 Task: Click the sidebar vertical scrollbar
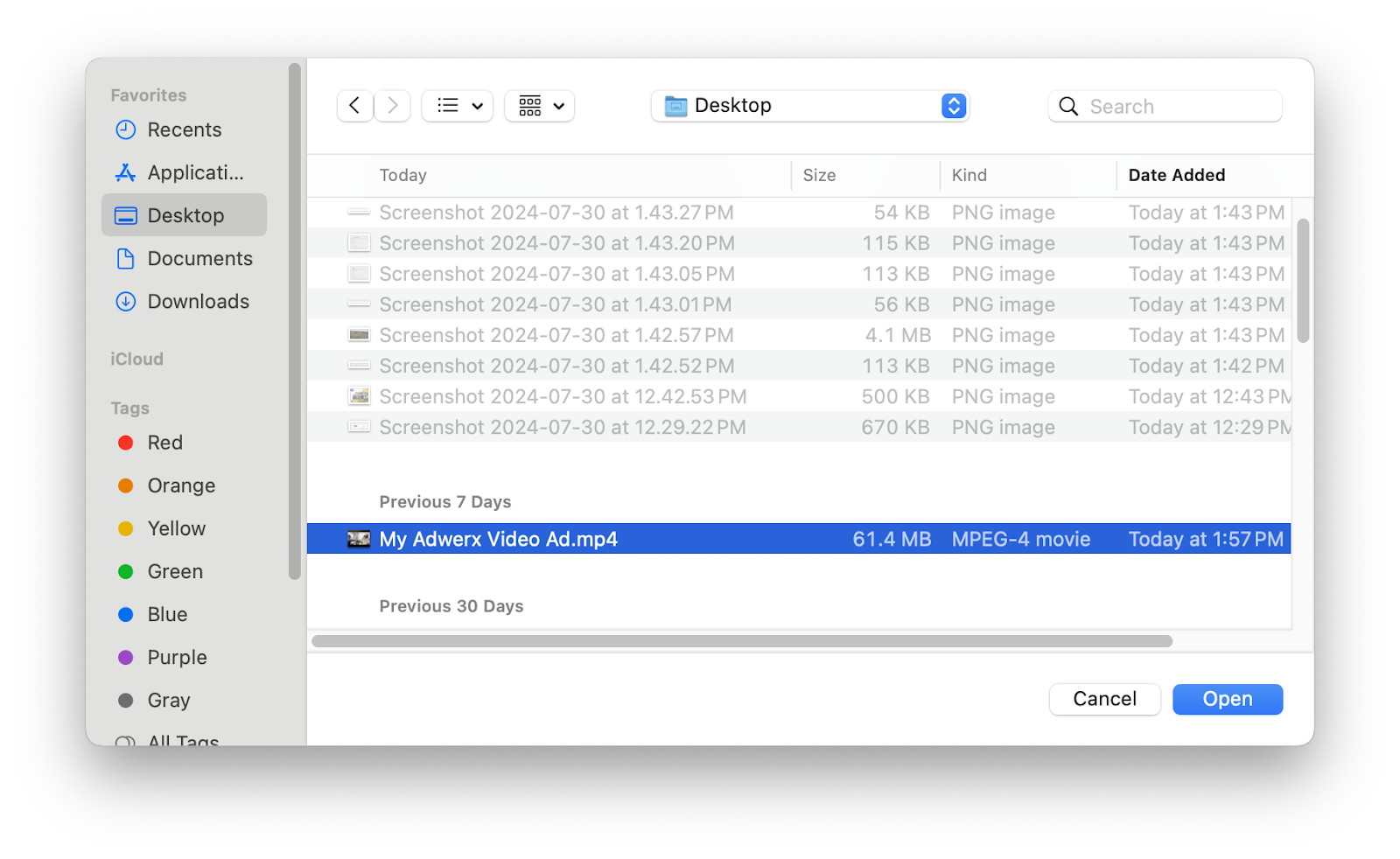pos(295,321)
